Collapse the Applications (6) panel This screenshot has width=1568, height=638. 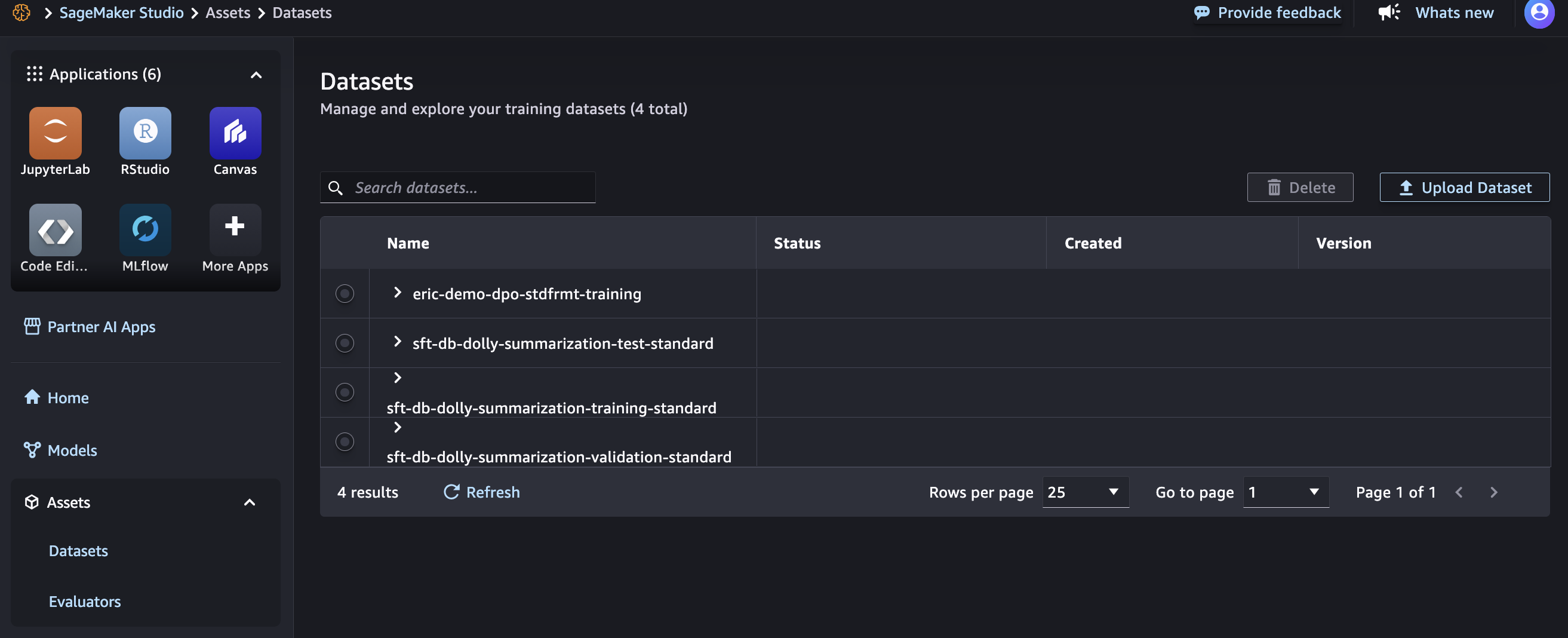tap(256, 74)
